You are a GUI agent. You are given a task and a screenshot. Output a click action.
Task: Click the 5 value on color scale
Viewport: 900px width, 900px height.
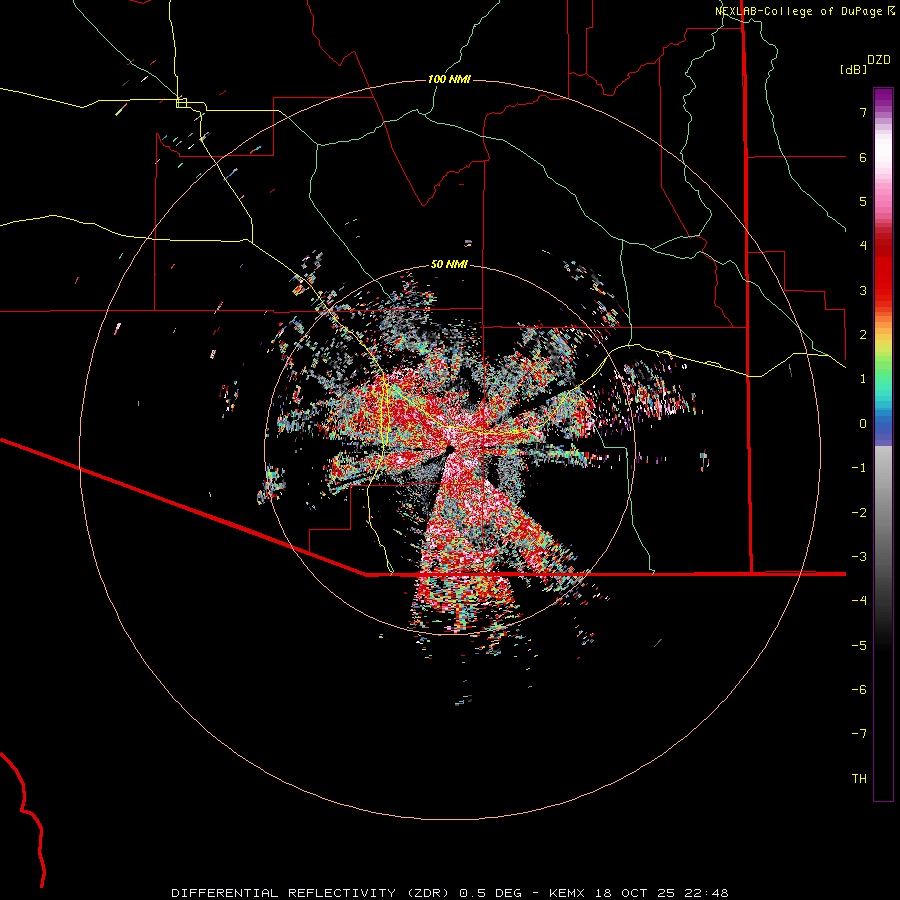(x=863, y=201)
